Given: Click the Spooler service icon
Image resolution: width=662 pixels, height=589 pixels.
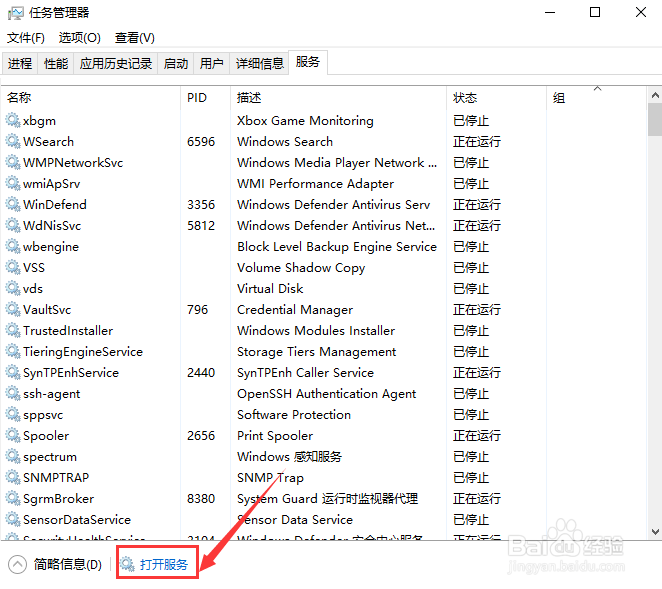Looking at the screenshot, I should (x=13, y=435).
